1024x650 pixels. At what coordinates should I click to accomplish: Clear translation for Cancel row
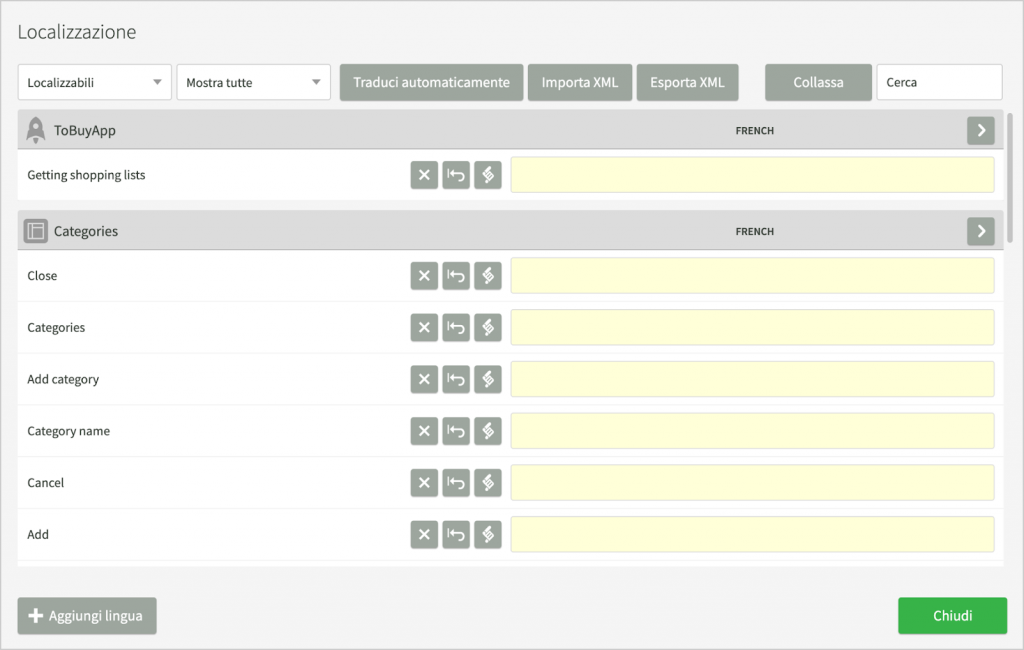[424, 483]
